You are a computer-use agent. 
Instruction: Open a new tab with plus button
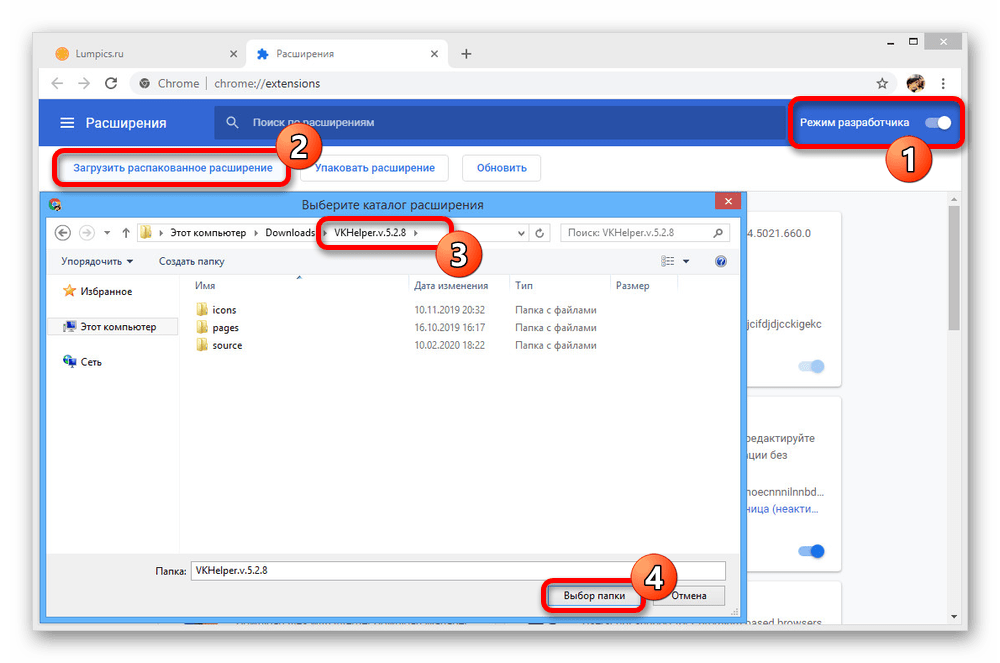click(x=466, y=54)
